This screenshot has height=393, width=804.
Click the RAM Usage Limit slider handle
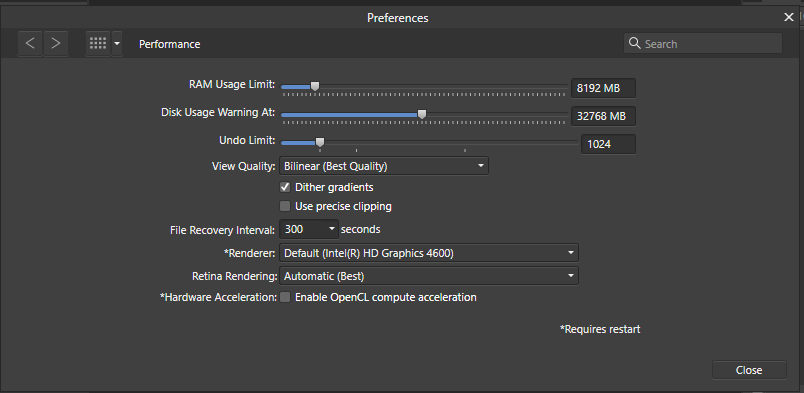pyautogui.click(x=315, y=86)
